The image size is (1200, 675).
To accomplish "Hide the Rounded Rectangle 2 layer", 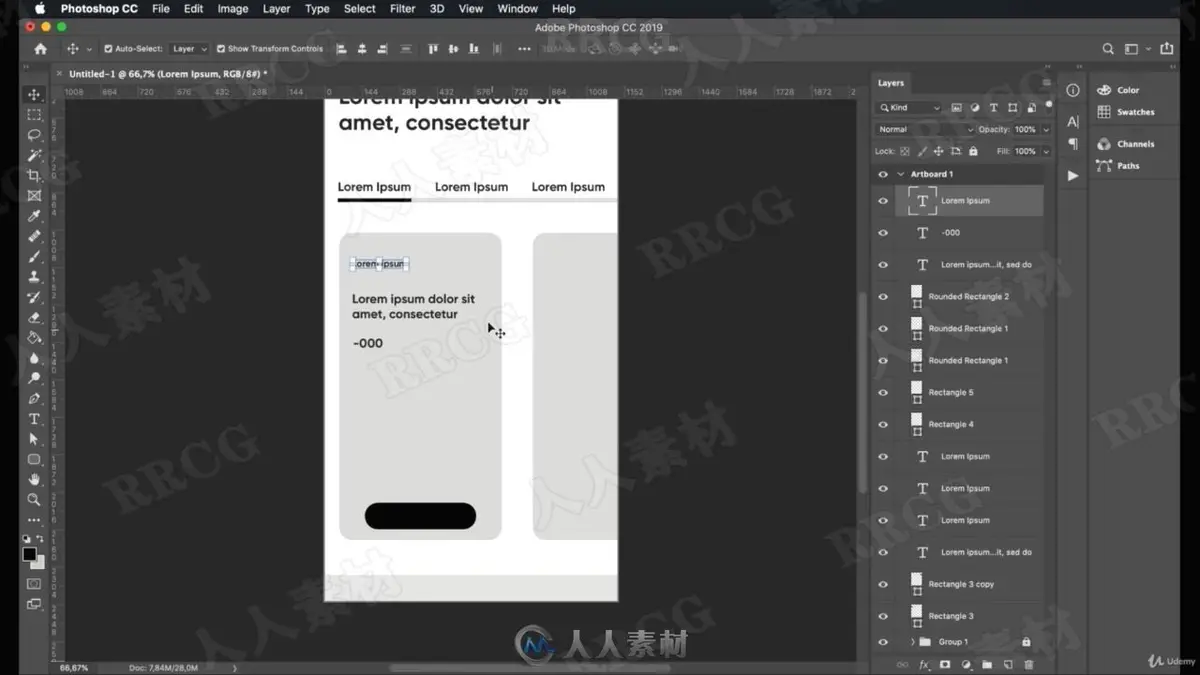I will point(883,297).
